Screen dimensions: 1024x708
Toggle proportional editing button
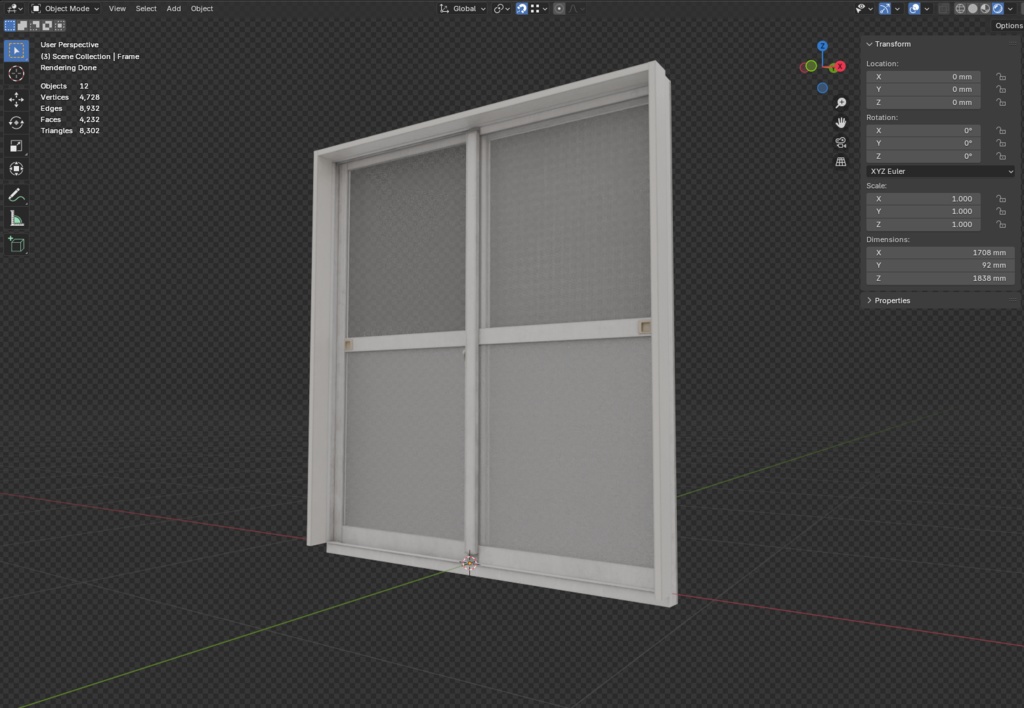click(559, 8)
